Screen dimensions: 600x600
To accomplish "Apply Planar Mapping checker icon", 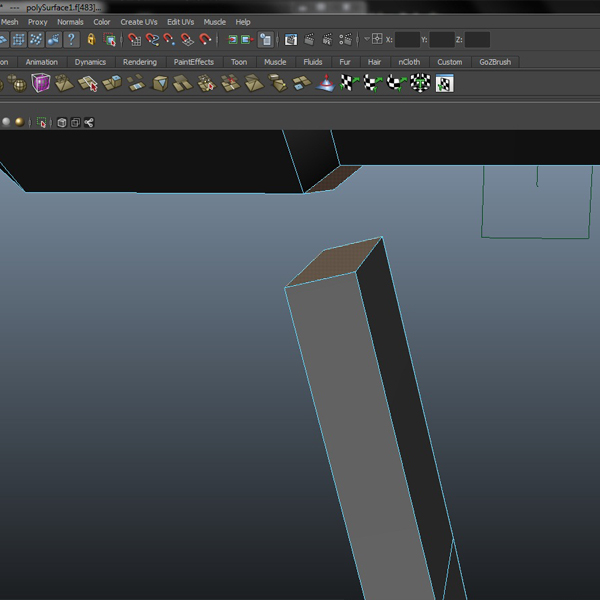I will coord(350,83).
